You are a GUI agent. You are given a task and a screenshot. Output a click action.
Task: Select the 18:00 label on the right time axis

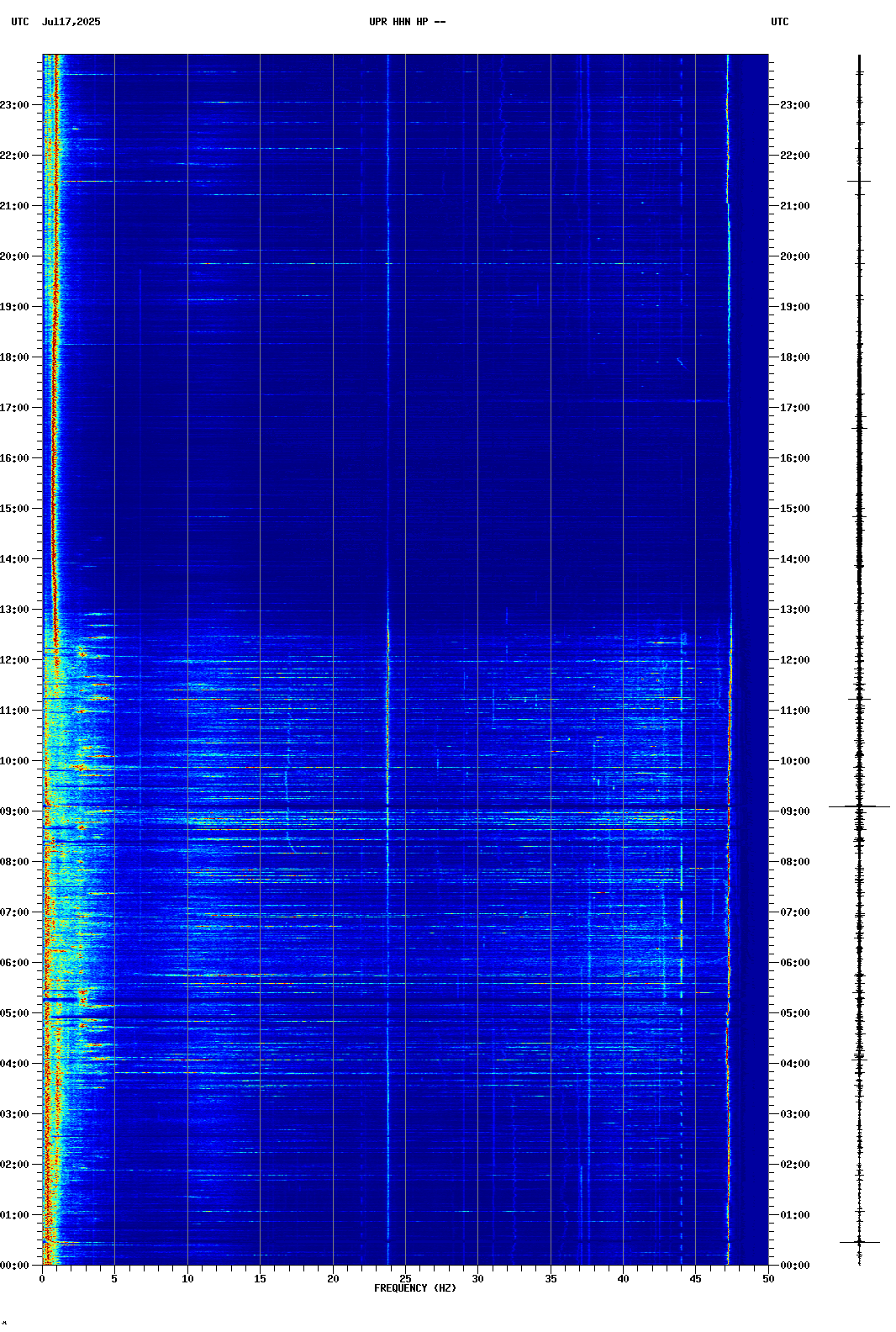coord(795,357)
